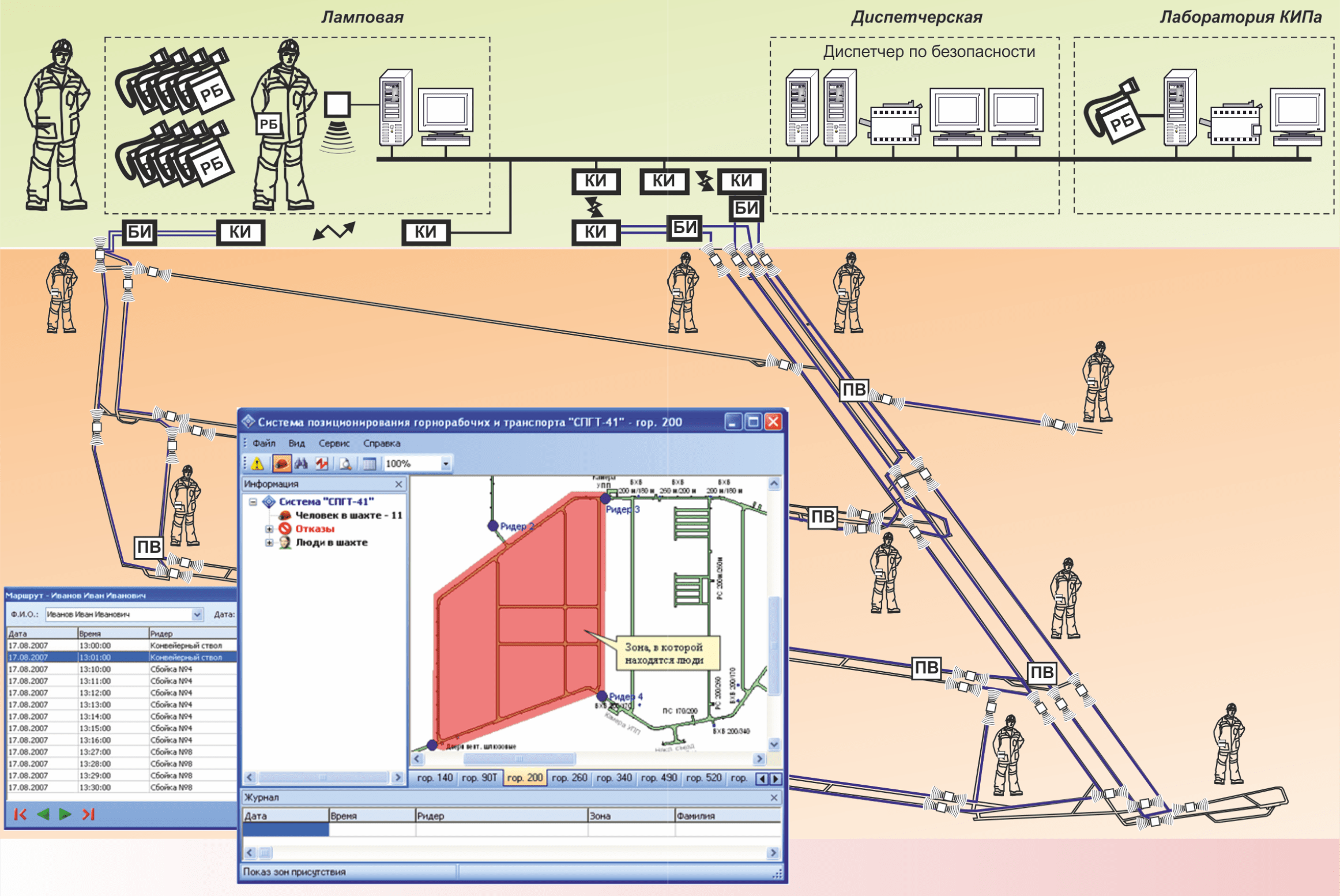Screen dimensions: 1340x896
Task: Select the 13:30:00 Сбойка №8 route row
Action: pyautogui.click(x=122, y=787)
